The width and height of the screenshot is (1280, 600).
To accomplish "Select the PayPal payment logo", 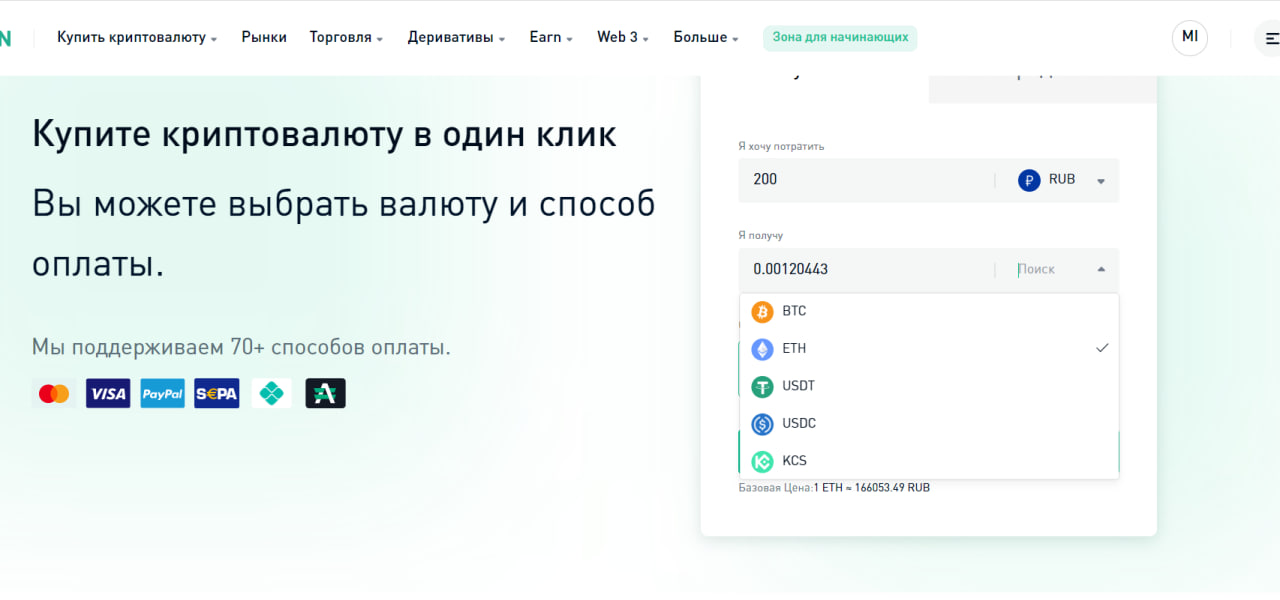I will 162,393.
